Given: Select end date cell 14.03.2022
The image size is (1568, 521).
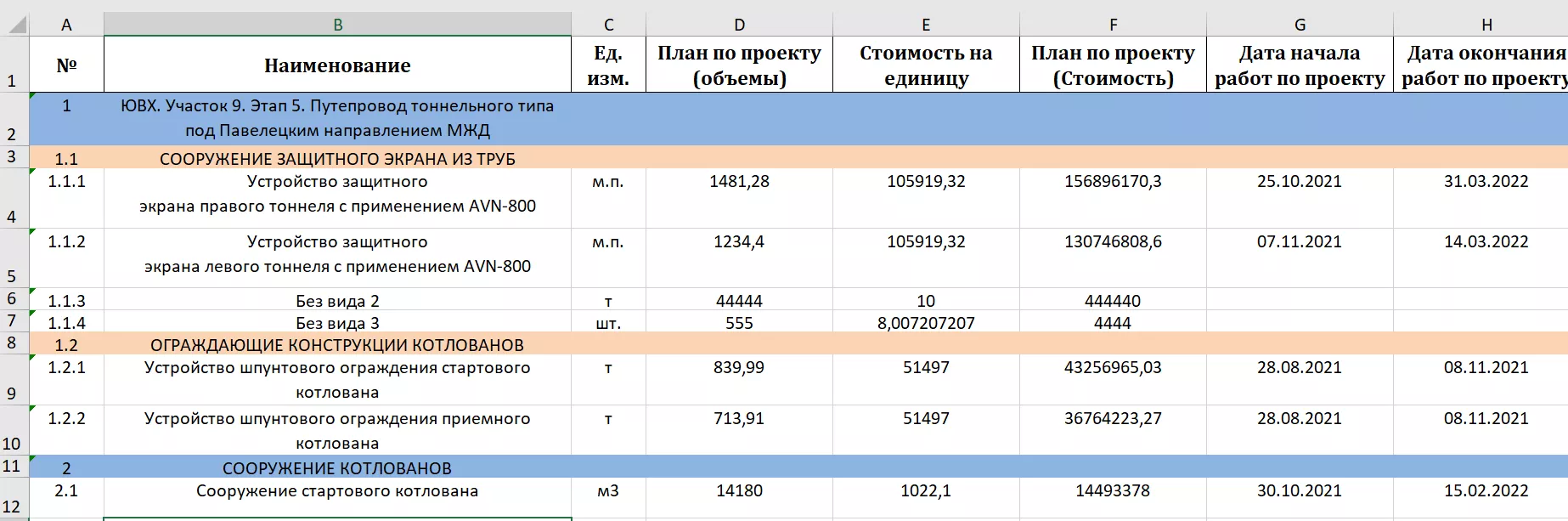Looking at the screenshot, I should pos(1486,242).
